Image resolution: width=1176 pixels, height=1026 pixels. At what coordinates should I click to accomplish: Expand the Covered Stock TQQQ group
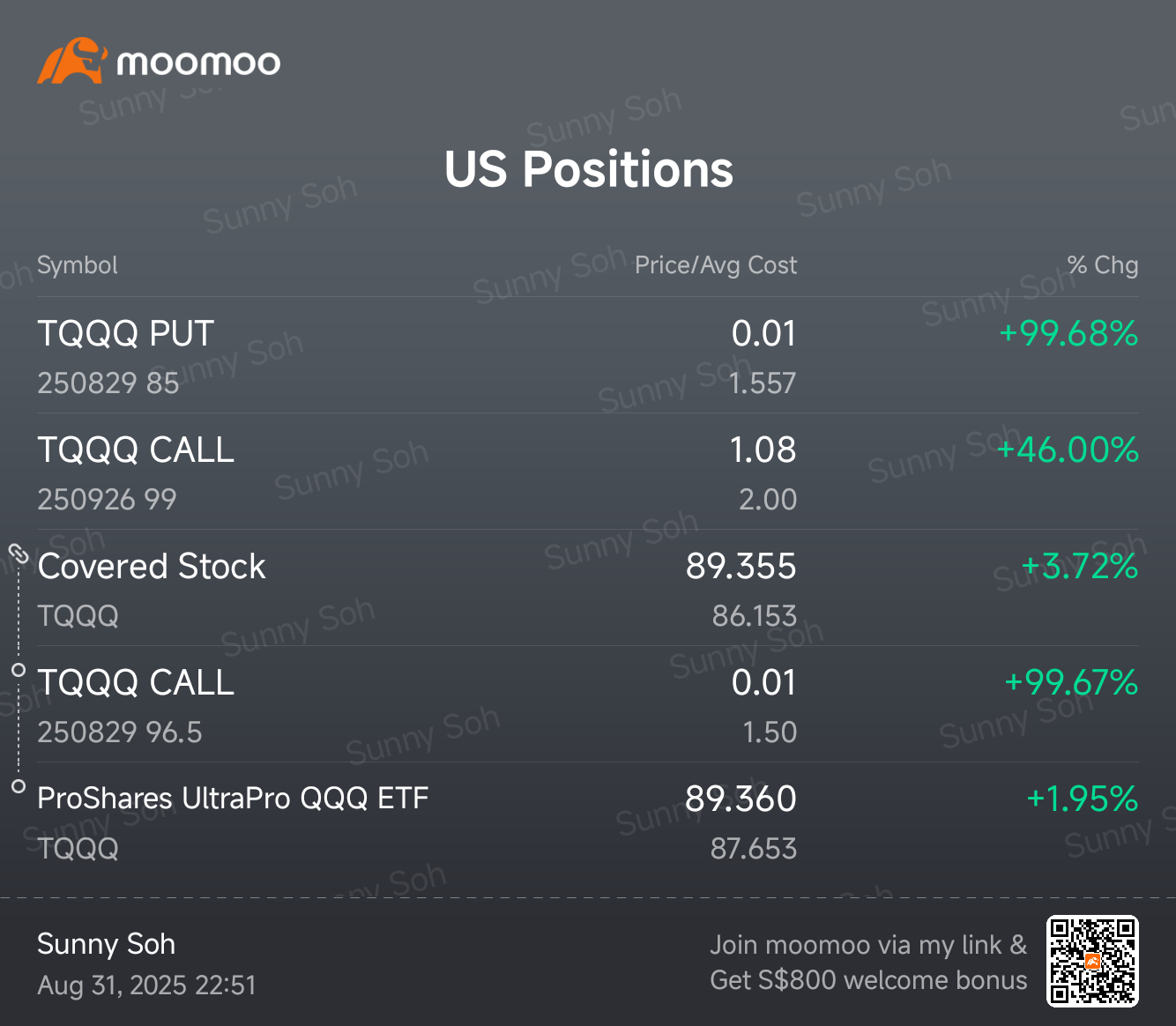coord(588,588)
